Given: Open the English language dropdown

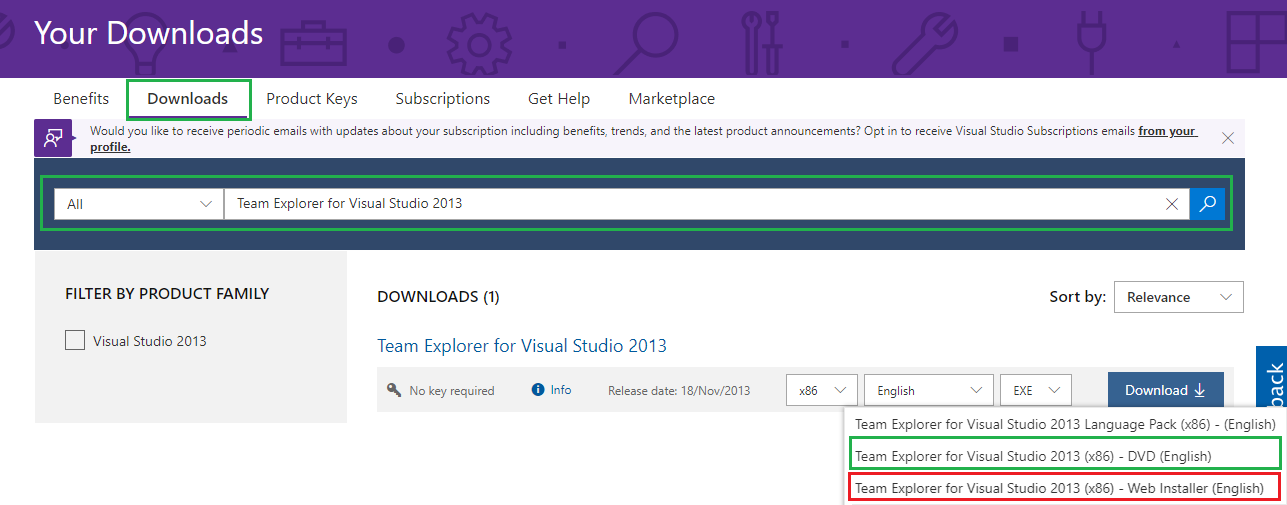Looking at the screenshot, I should point(929,390).
